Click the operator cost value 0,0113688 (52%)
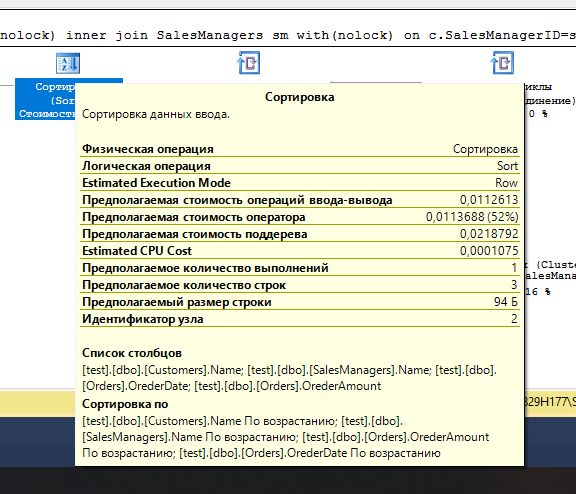This screenshot has width=576, height=494. [x=472, y=217]
